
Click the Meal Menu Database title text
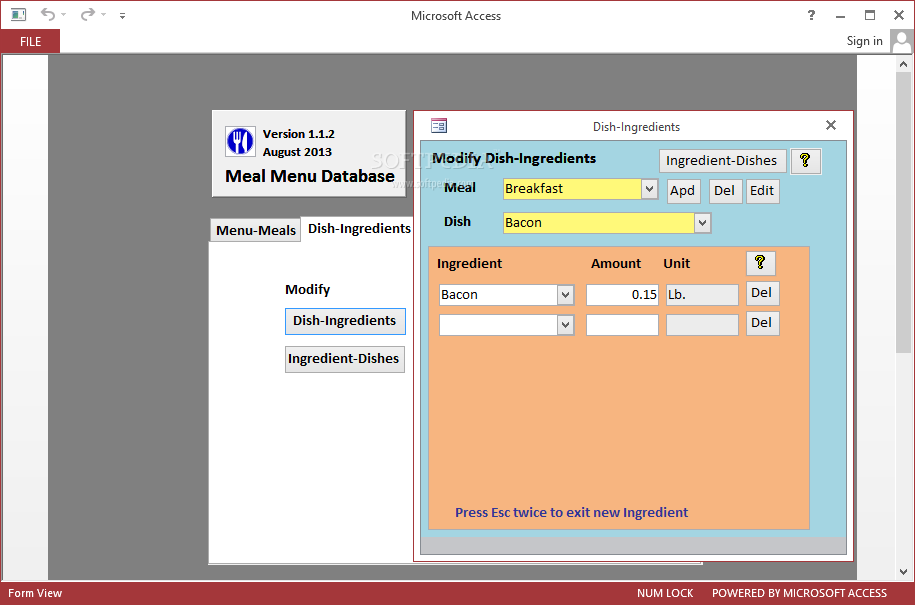point(310,176)
